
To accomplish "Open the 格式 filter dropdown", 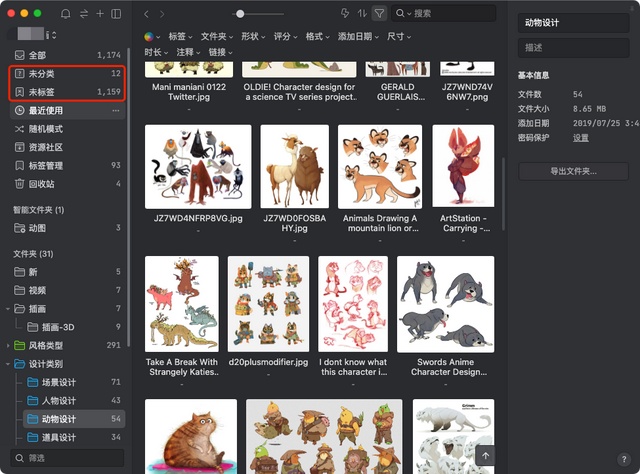I will pyautogui.click(x=318, y=37).
